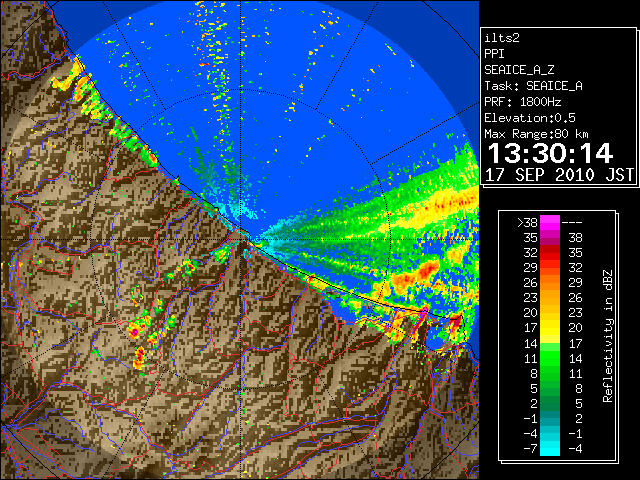Click the 'Reflectivity in dBZ' legend title
This screenshot has width=640, height=480.
click(607, 336)
